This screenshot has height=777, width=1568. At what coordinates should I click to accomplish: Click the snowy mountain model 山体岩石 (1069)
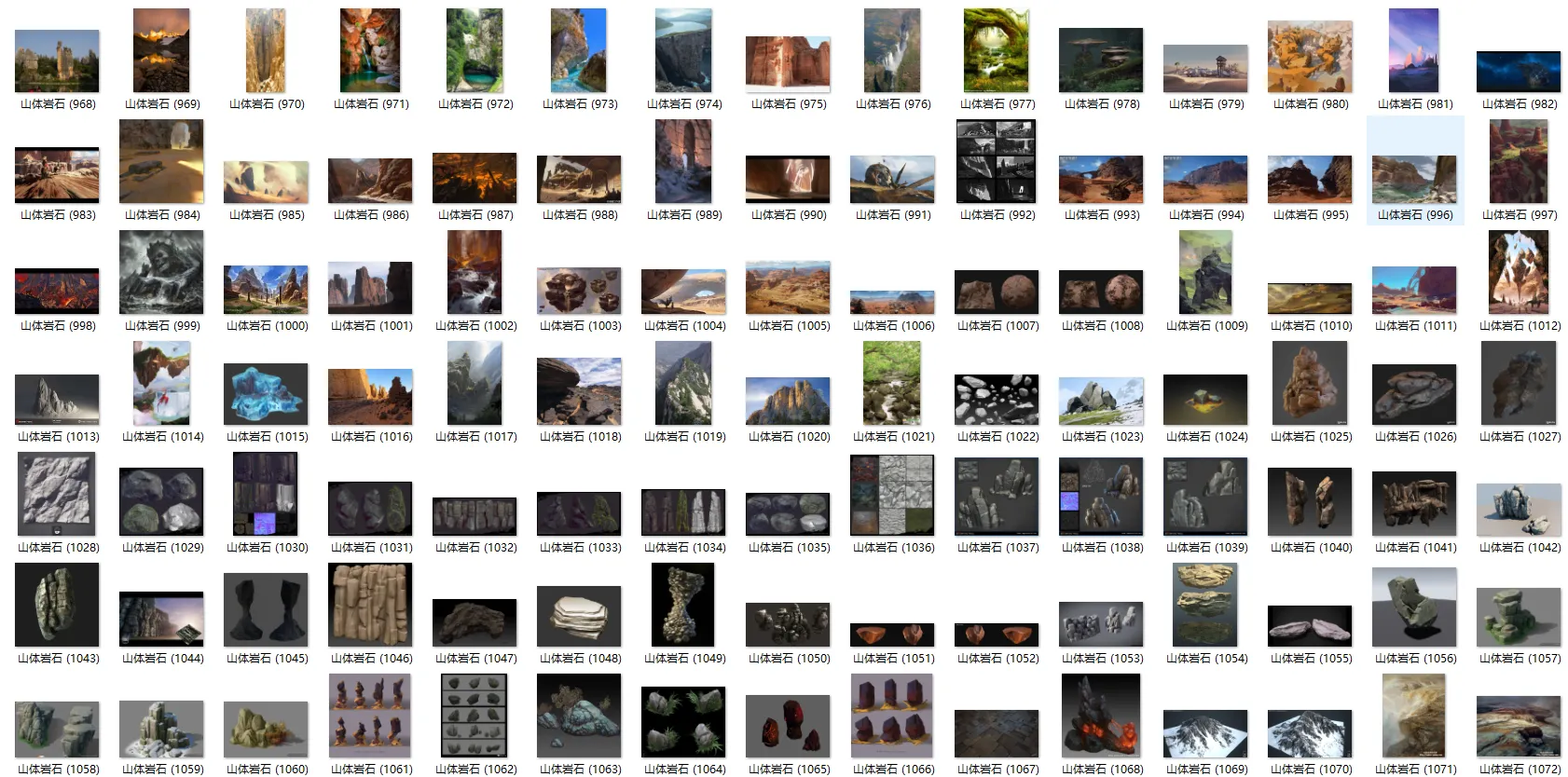1205,734
